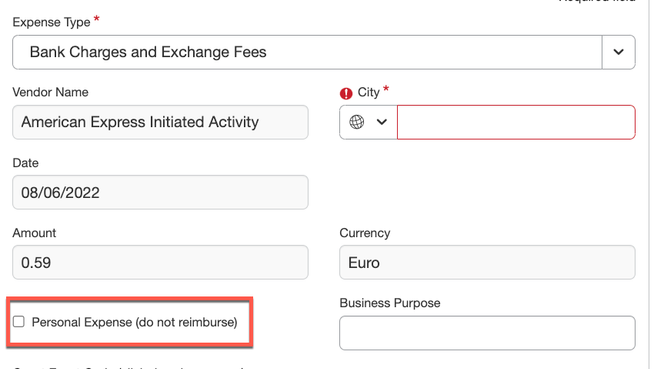Click the Currency label

(365, 233)
